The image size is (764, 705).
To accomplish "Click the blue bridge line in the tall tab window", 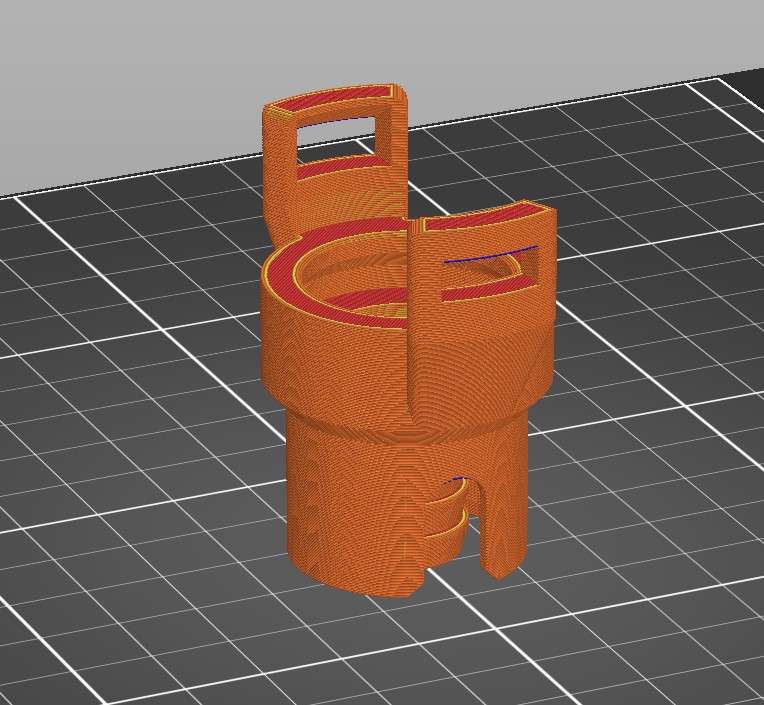I will 336,121.
